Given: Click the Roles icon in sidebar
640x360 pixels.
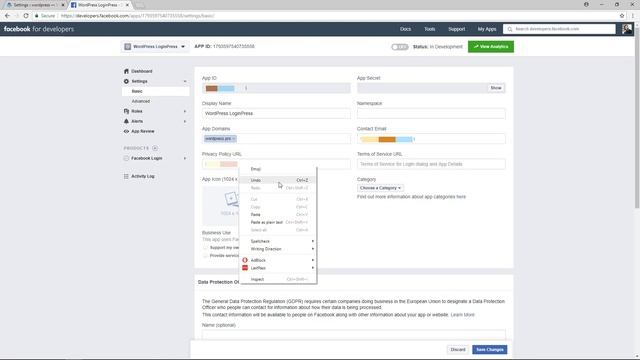Looking at the screenshot, I should pyautogui.click(x=126, y=111).
